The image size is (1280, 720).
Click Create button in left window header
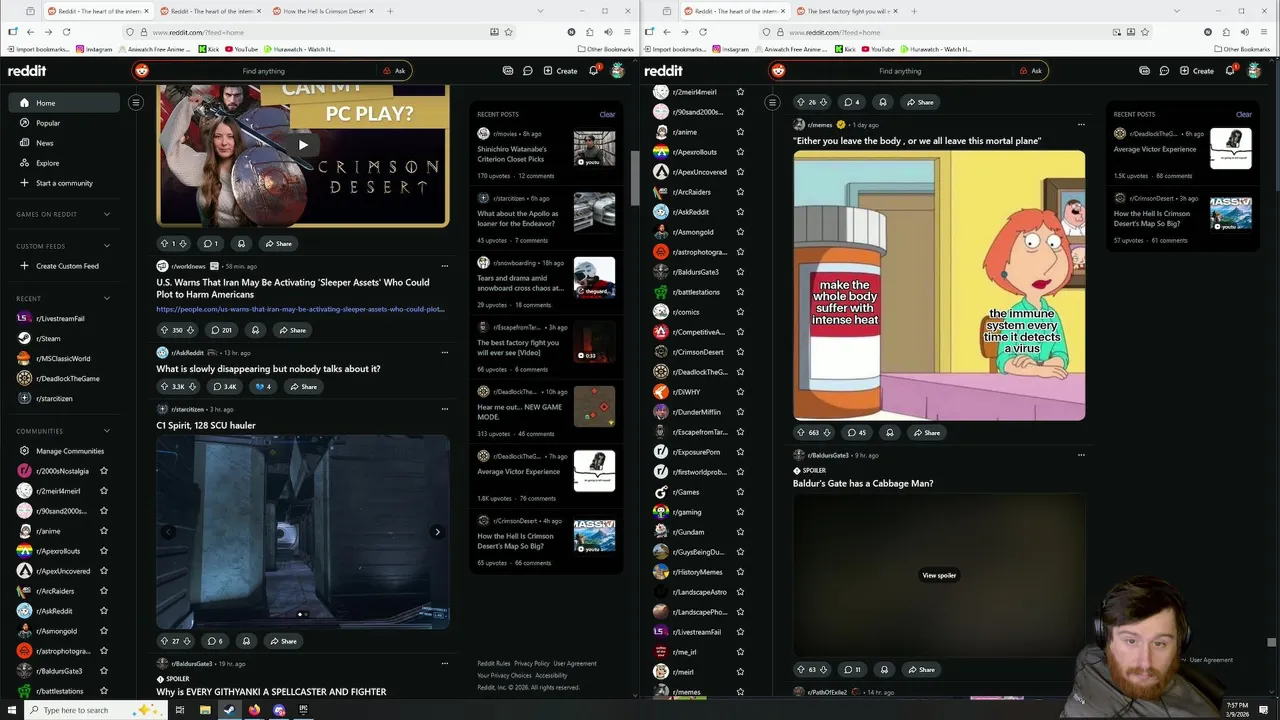click(560, 71)
